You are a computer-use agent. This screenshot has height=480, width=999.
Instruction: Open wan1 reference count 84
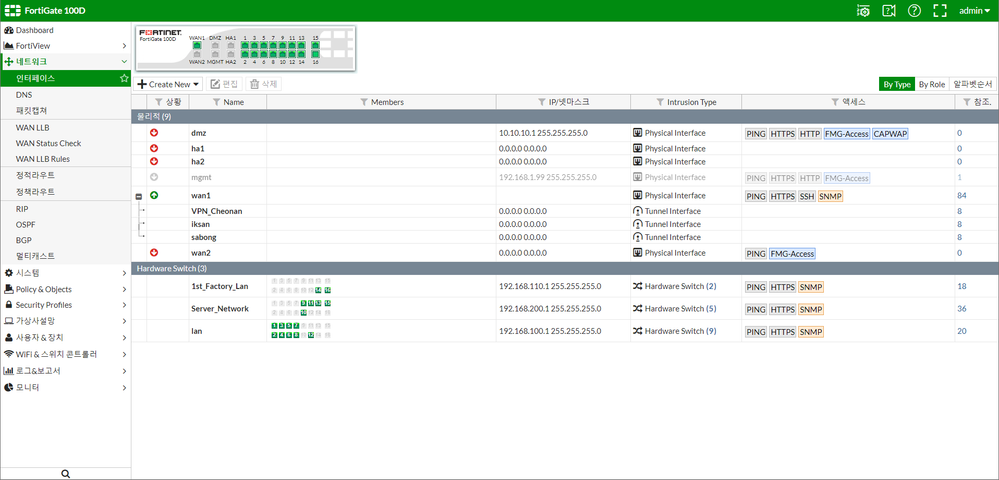pos(961,196)
